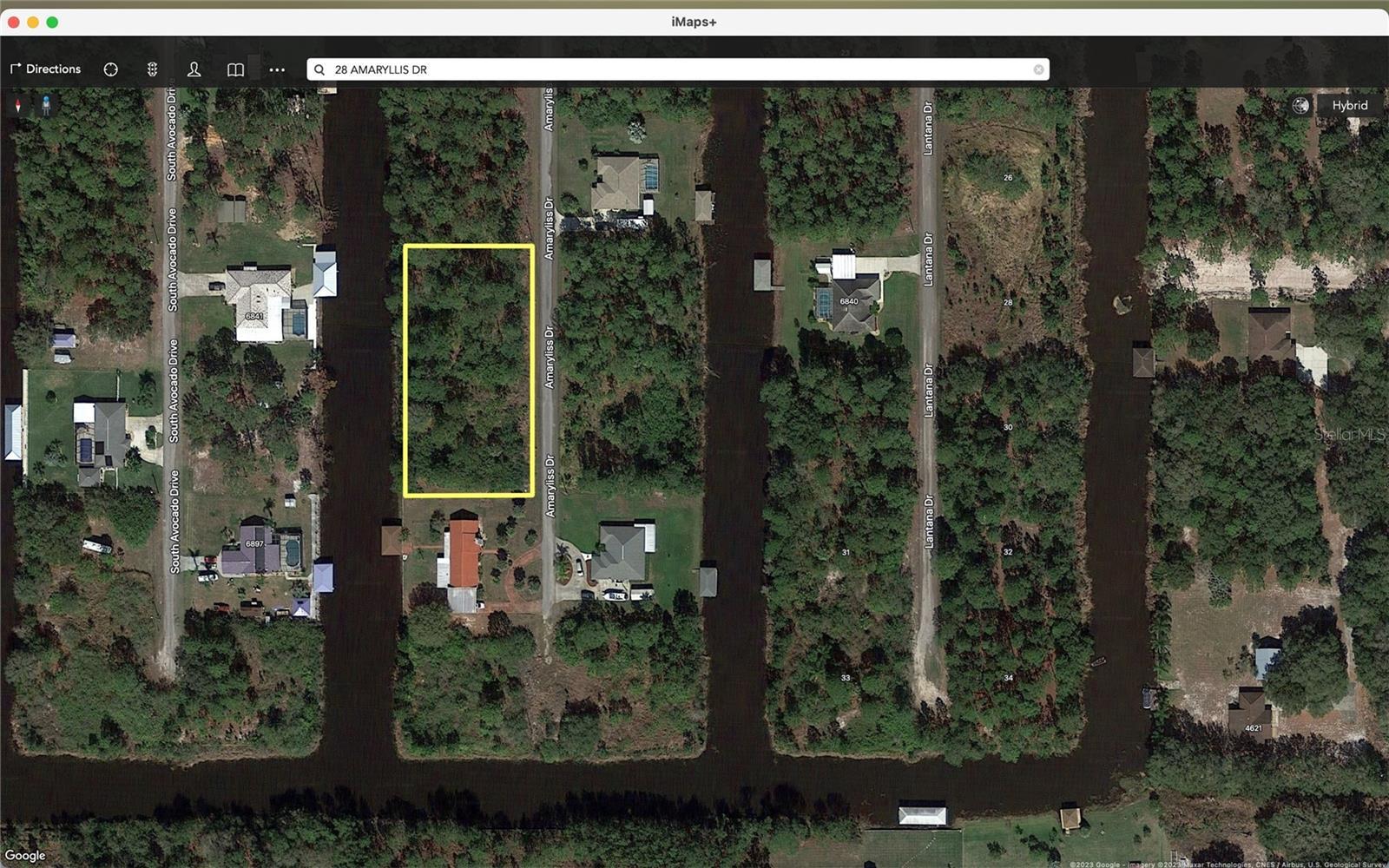Click the Google logo attribution

pyautogui.click(x=25, y=855)
